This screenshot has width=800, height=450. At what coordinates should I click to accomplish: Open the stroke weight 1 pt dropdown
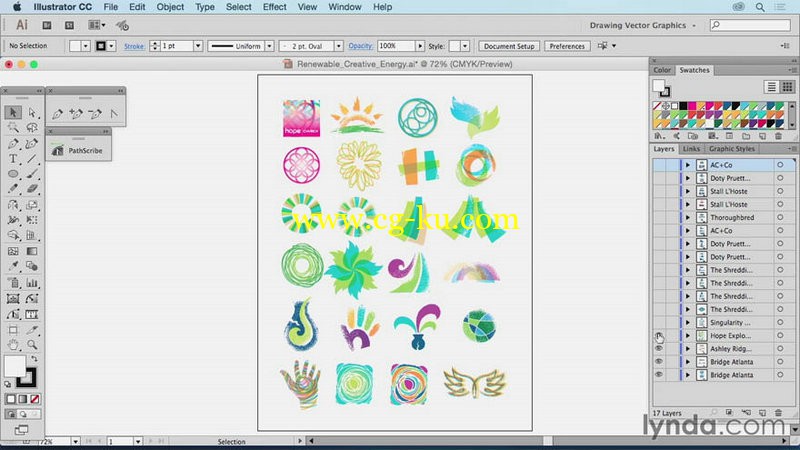coord(197,46)
